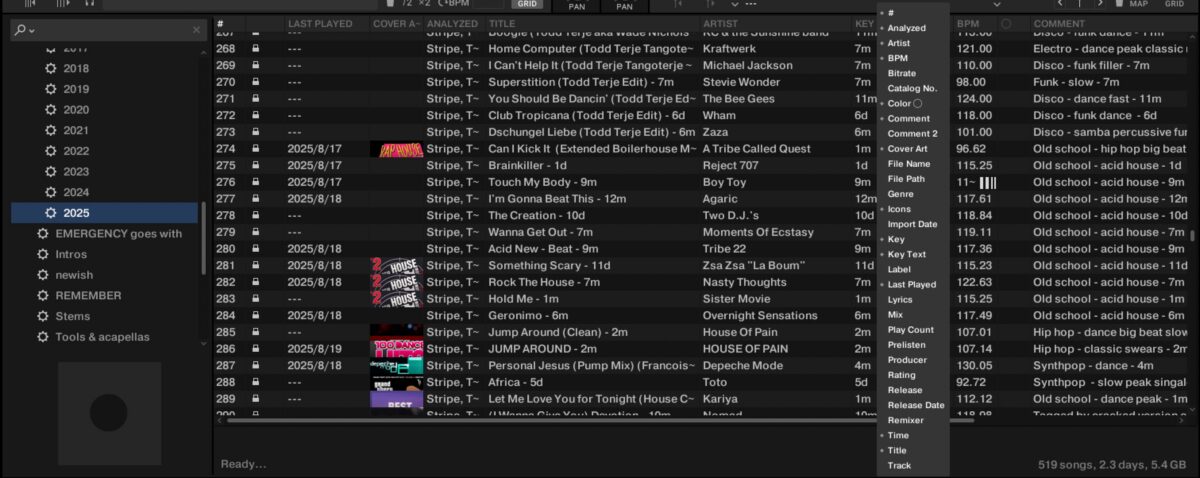Click the lock icon on track 288
Image resolution: width=1200 pixels, height=478 pixels.
pos(255,382)
